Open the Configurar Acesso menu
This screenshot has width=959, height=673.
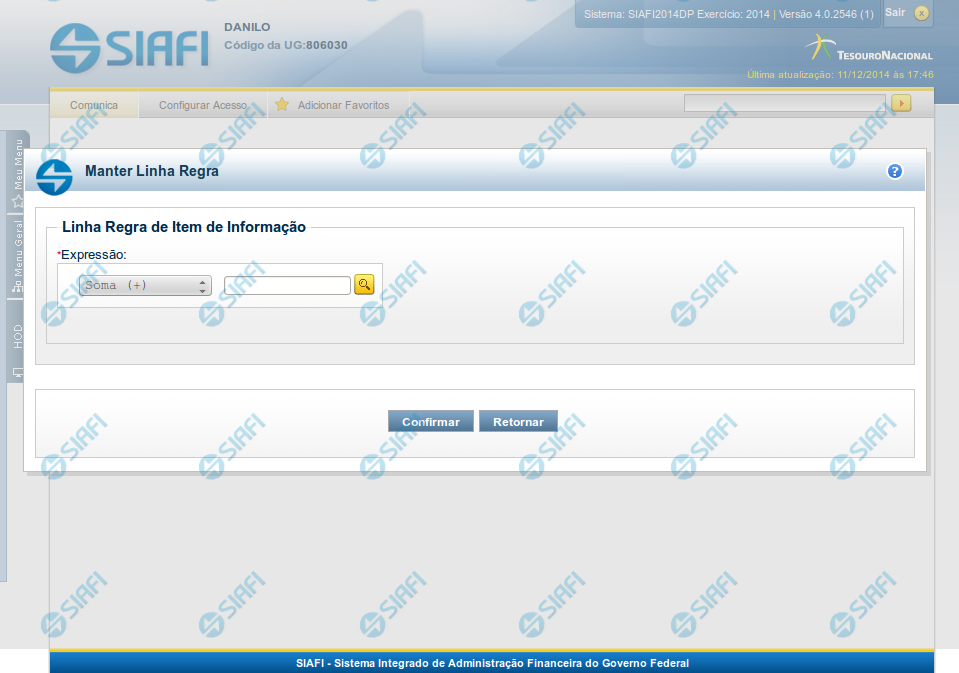[x=203, y=105]
